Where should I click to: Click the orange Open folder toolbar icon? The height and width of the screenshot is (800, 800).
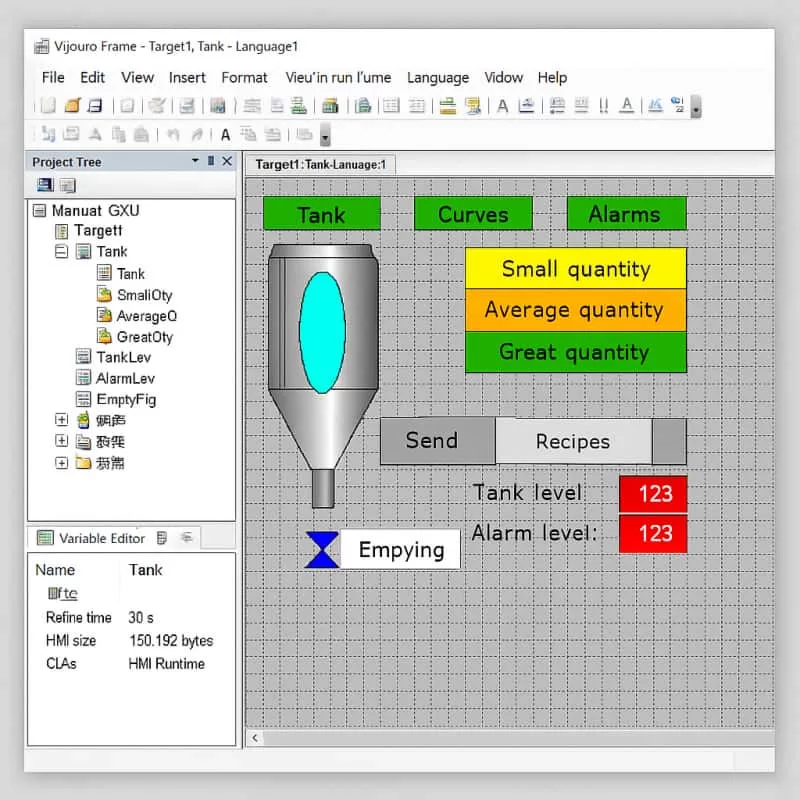pyautogui.click(x=72, y=106)
